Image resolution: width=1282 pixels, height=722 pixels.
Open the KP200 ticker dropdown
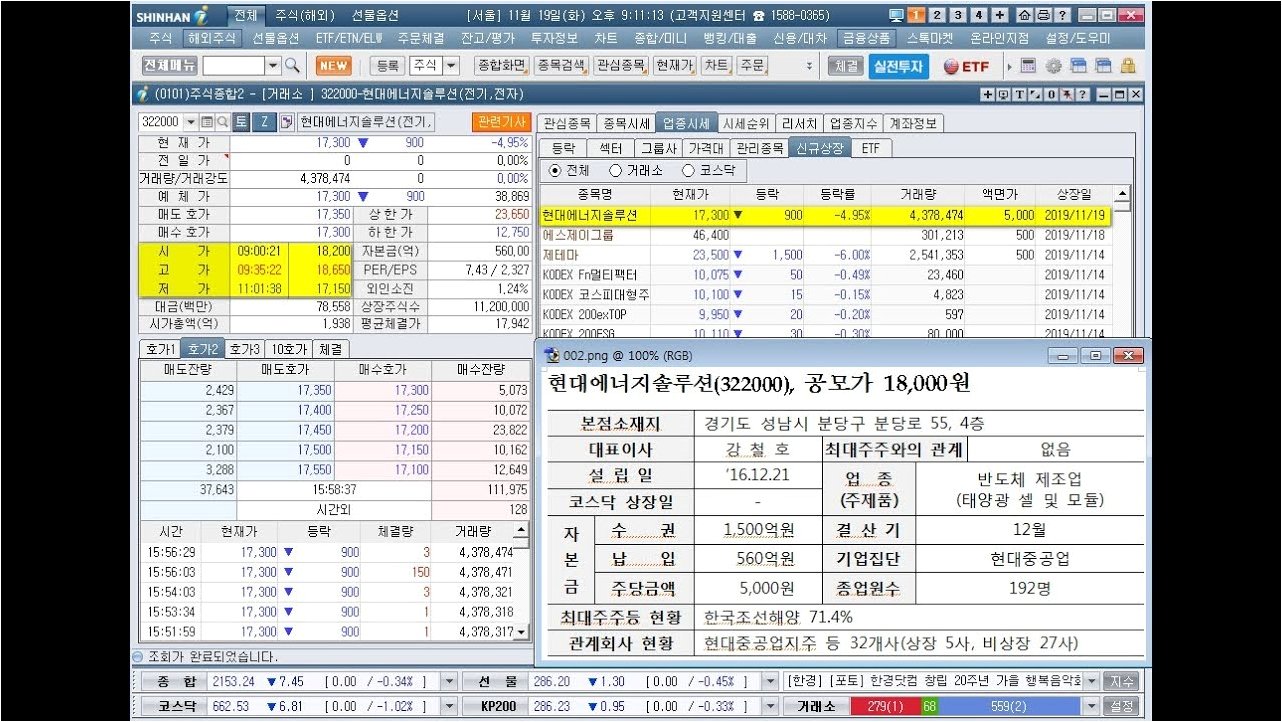point(769,706)
